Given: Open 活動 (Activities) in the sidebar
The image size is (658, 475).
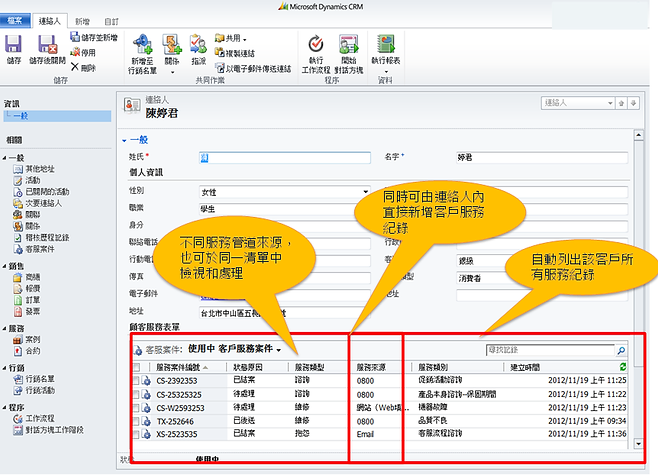Looking at the screenshot, I should pyautogui.click(x=27, y=180).
